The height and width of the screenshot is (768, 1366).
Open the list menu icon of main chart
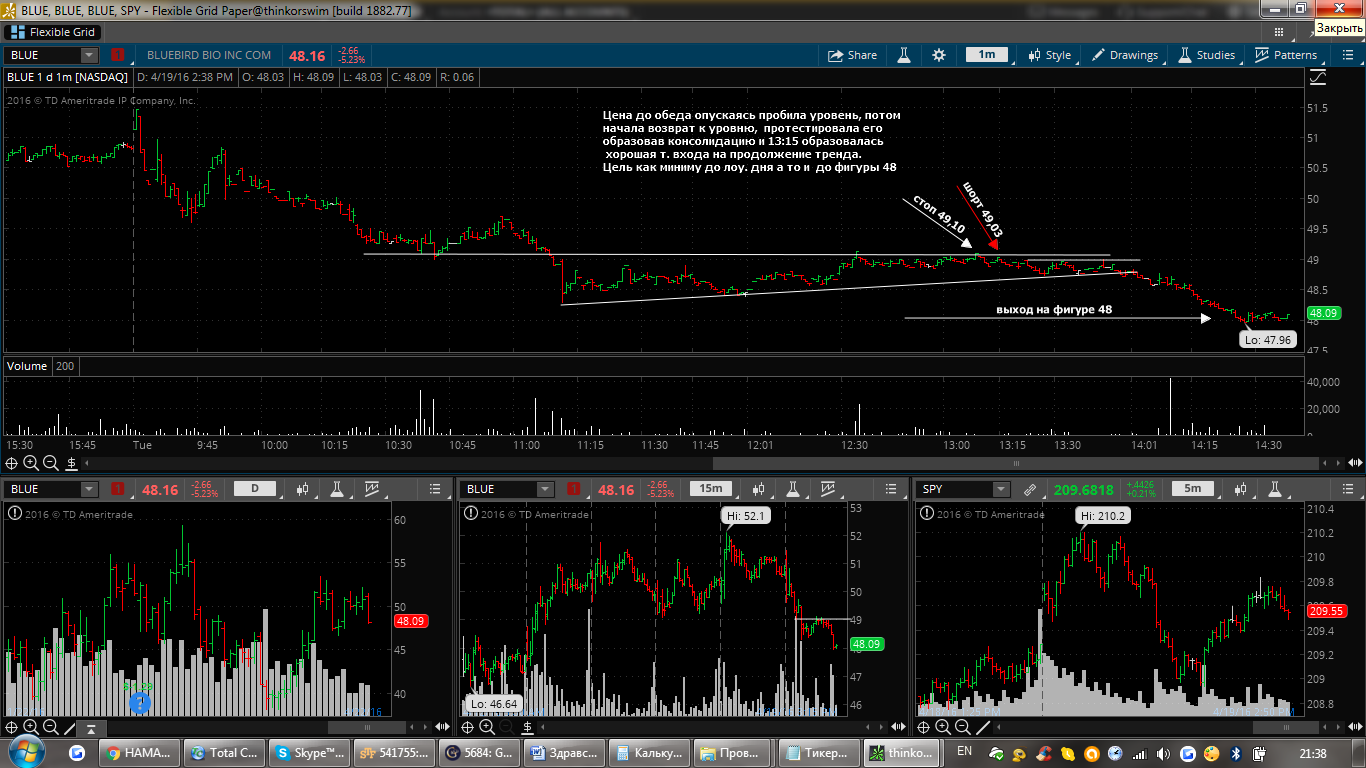[1346, 55]
